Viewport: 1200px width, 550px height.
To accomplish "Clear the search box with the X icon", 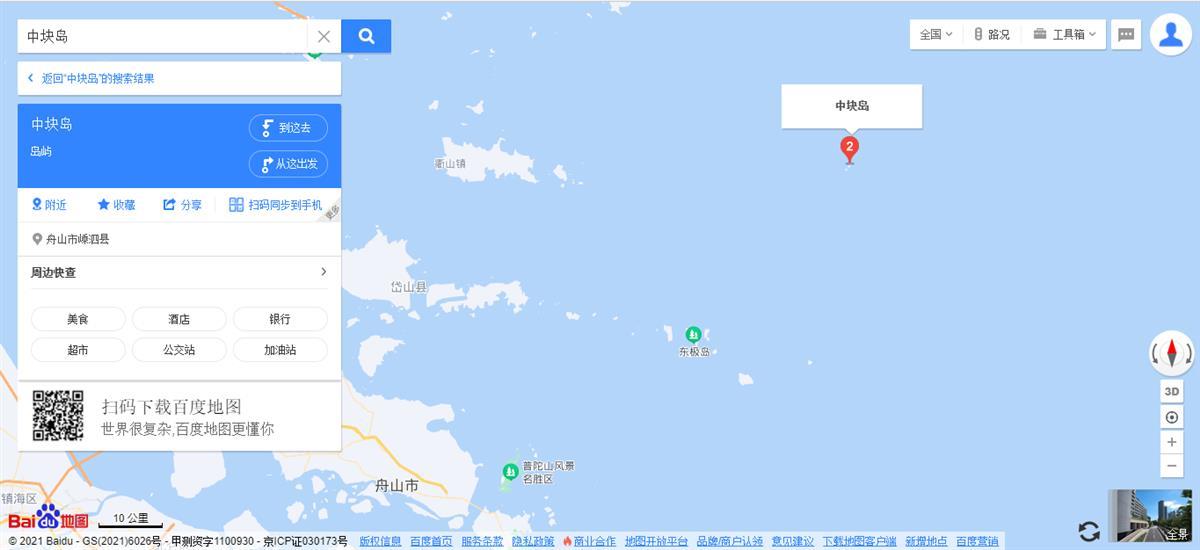I will (x=324, y=36).
